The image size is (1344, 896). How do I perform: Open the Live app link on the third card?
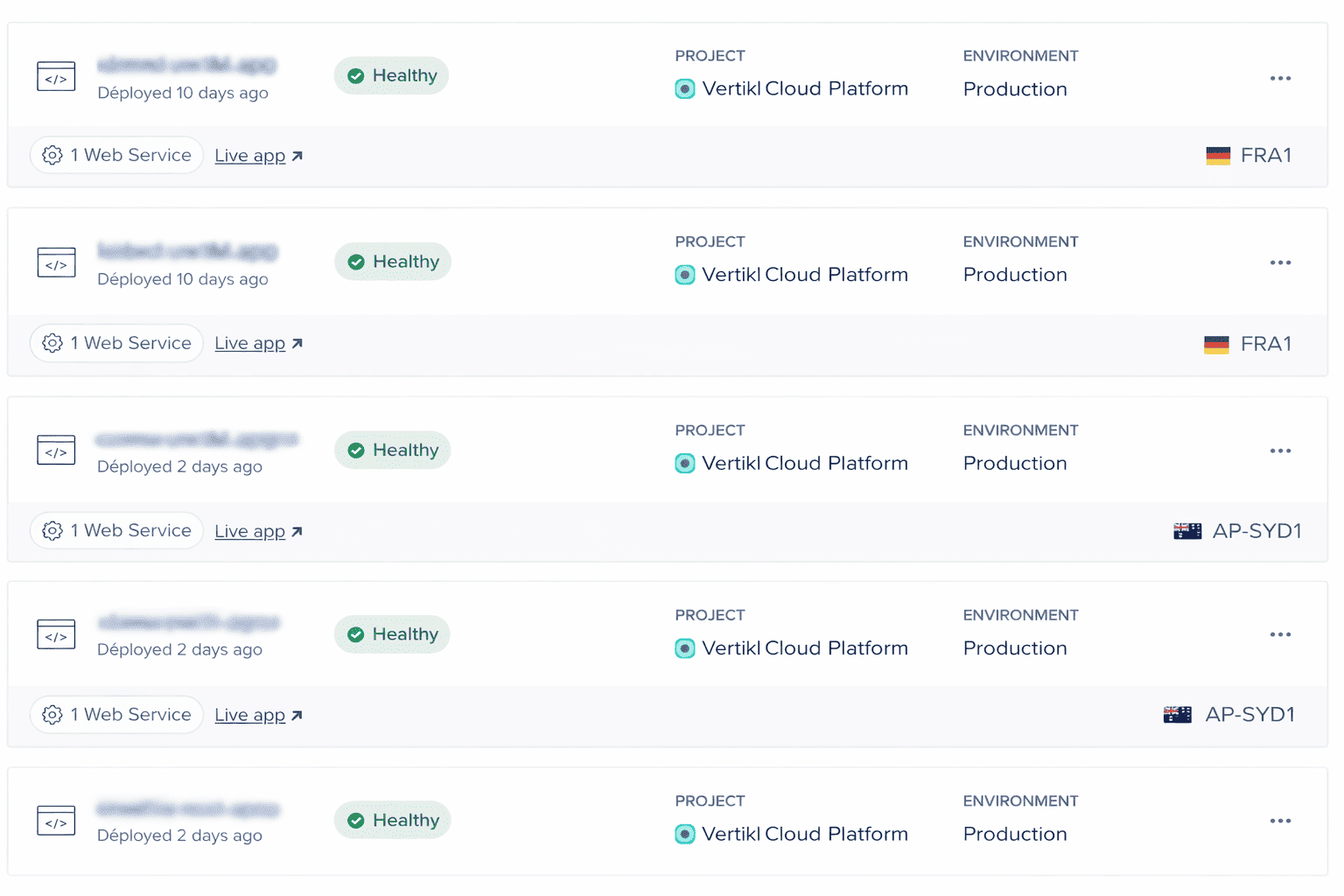coord(258,531)
